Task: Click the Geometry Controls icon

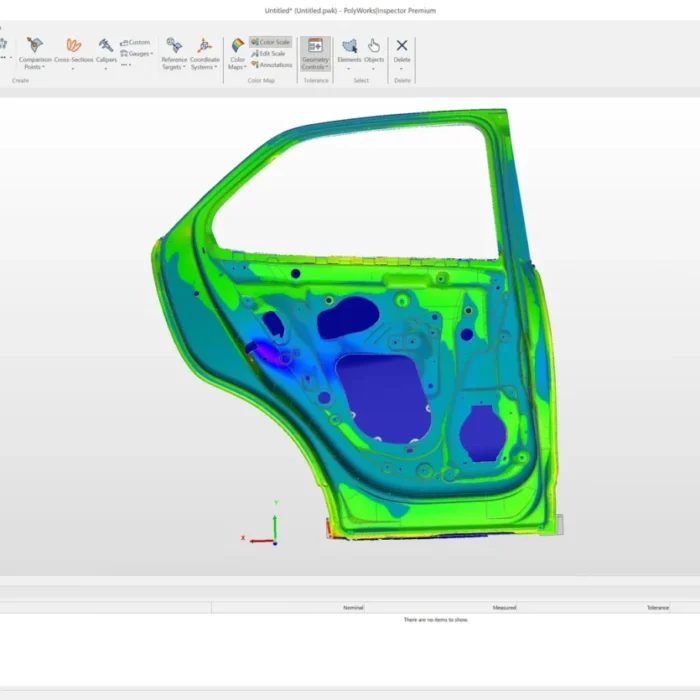Action: 315,46
